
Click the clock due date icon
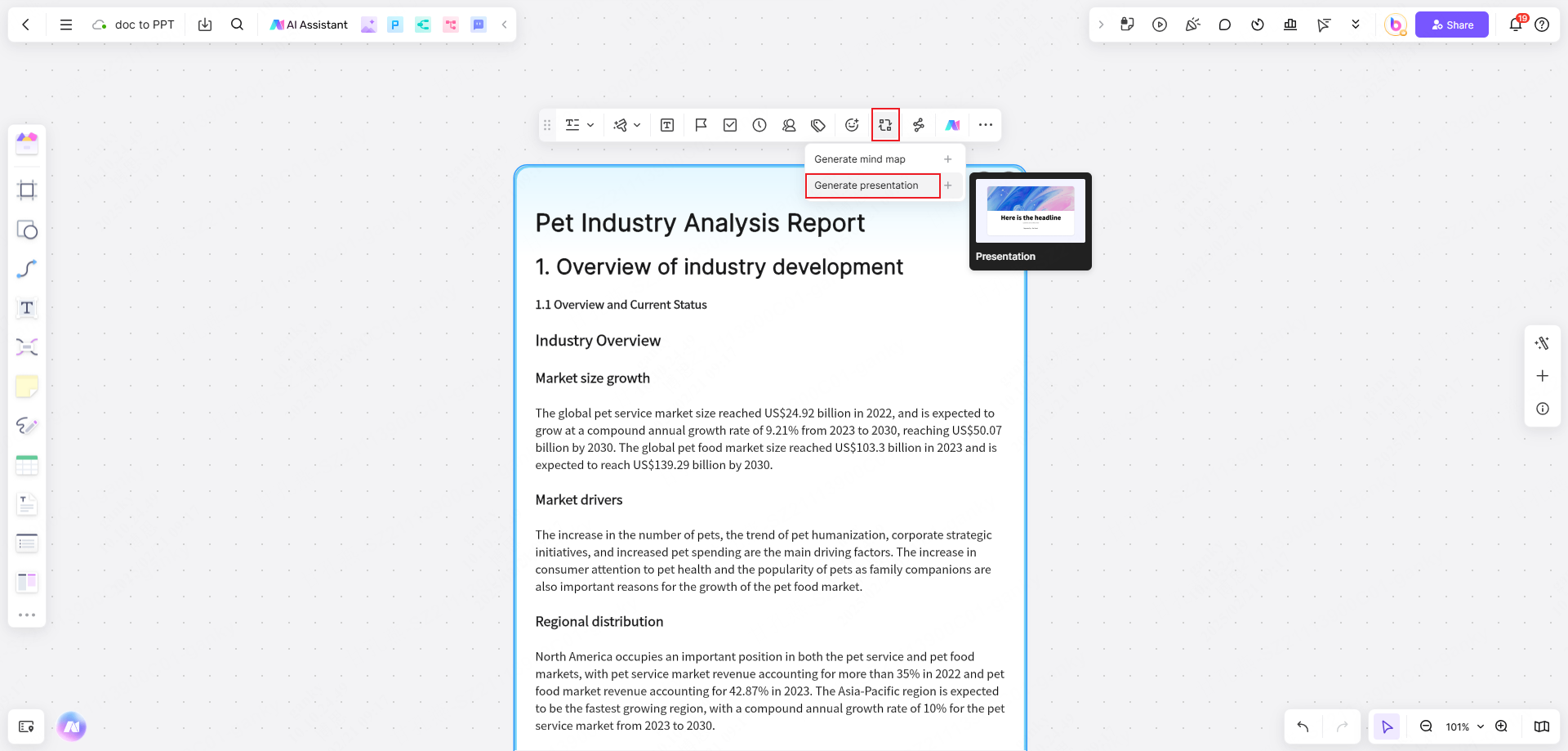tap(759, 125)
